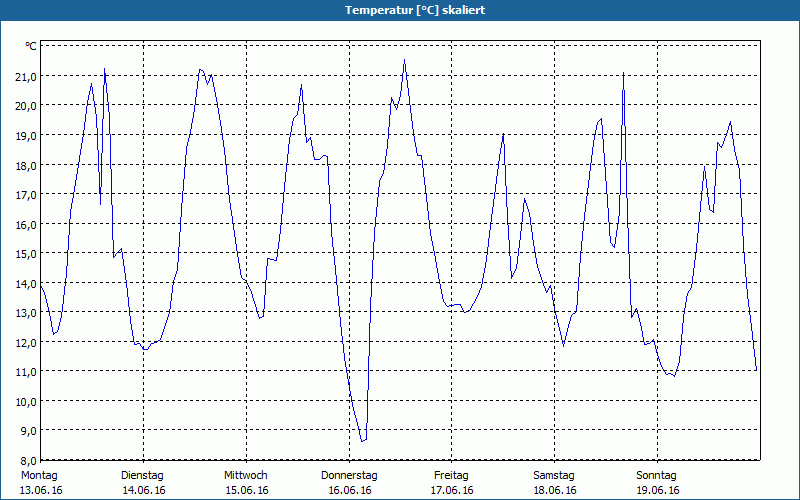Select the 21,0 y-axis label
Screen dimensions: 800x500
coord(27,77)
